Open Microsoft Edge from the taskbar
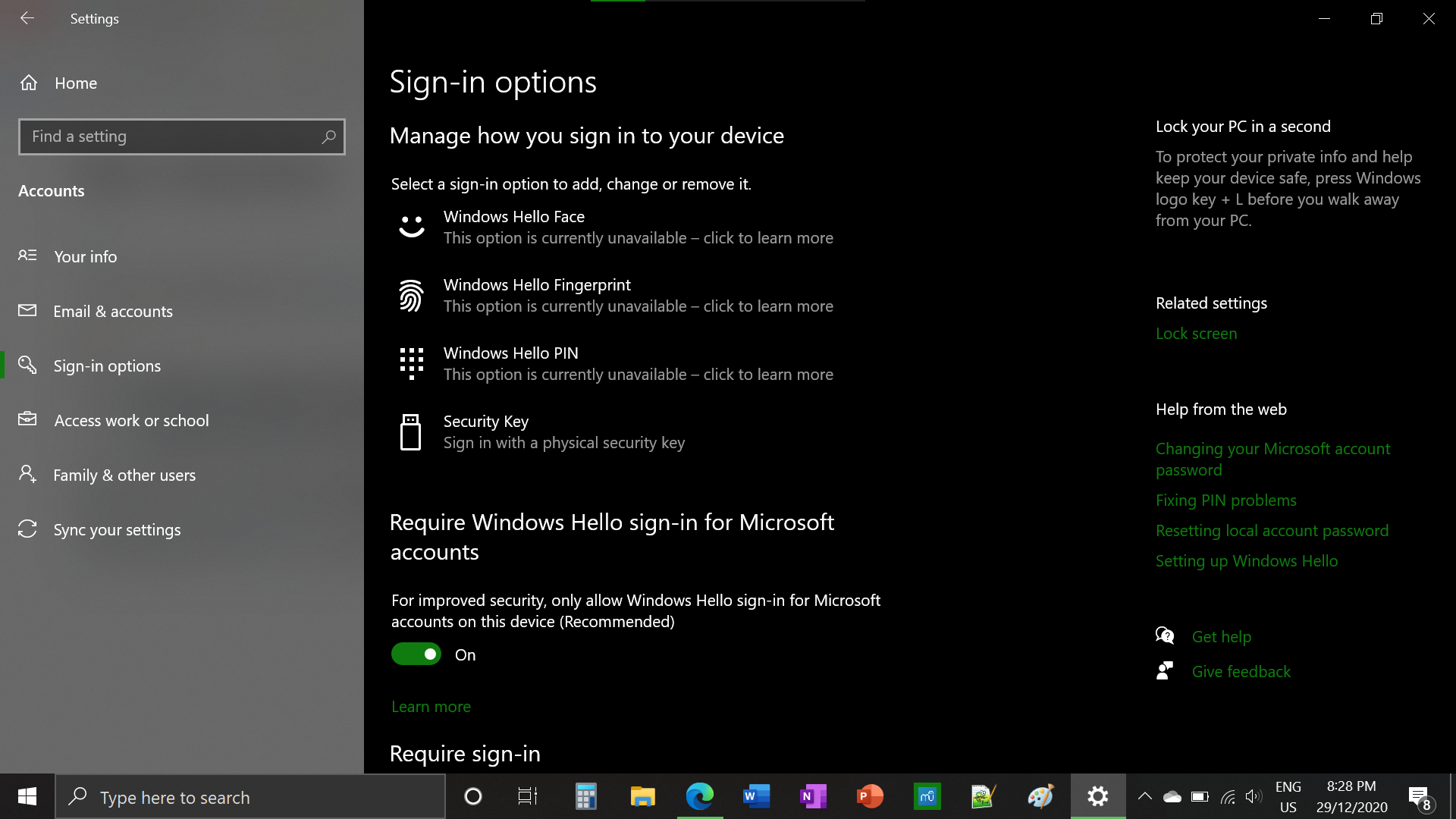This screenshot has width=1456, height=819. pyautogui.click(x=699, y=796)
